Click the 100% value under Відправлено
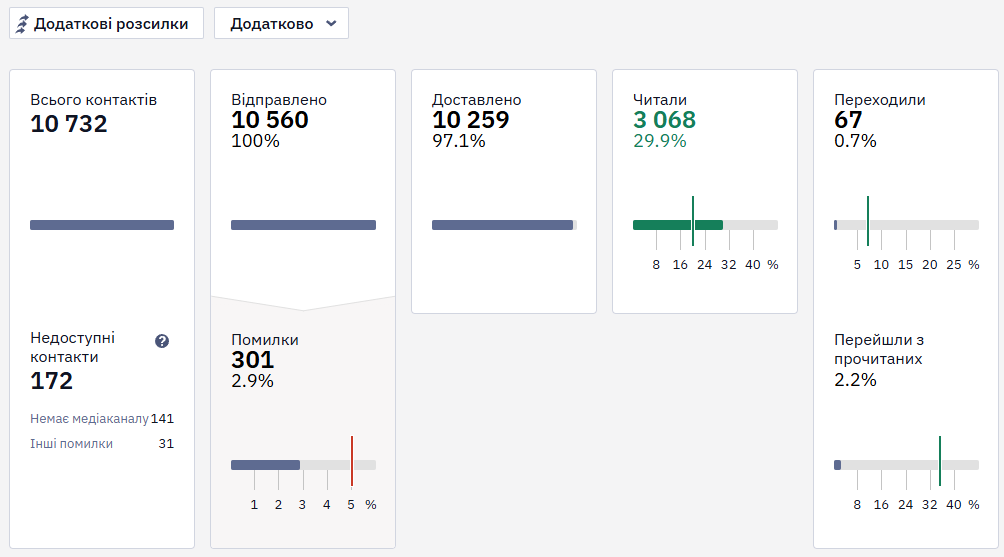The image size is (1004, 557). tap(255, 141)
